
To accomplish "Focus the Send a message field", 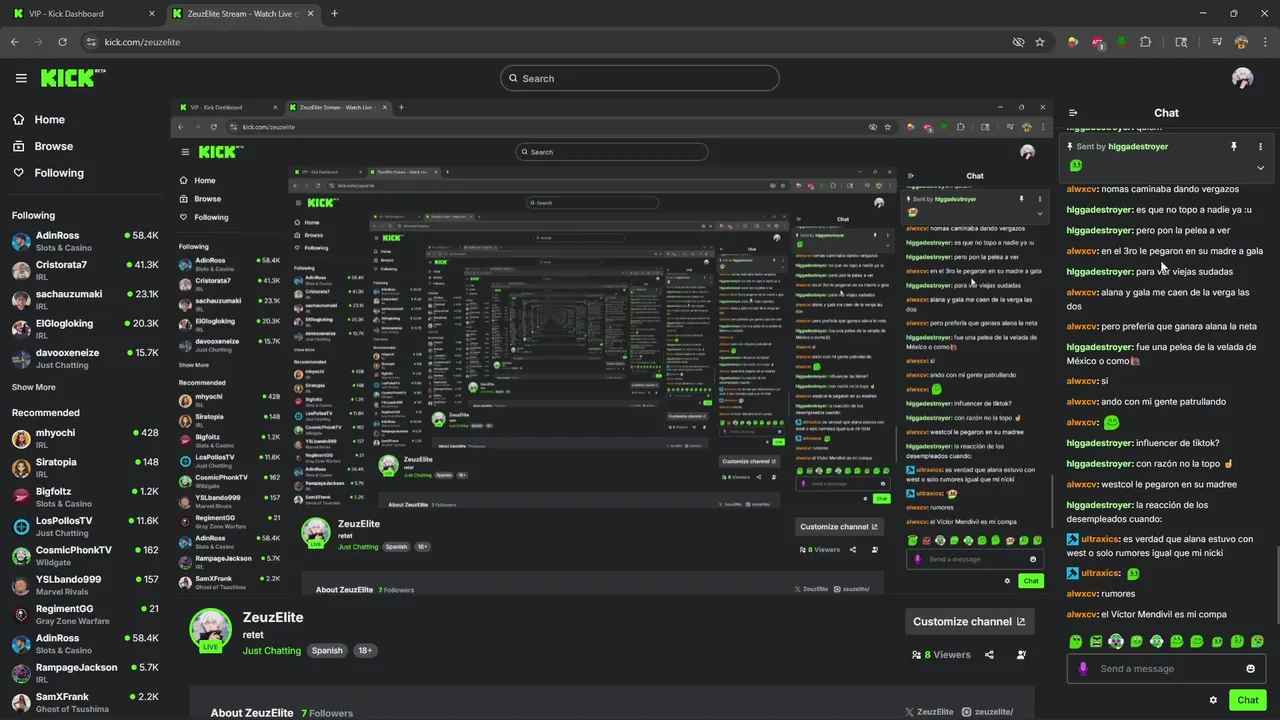I will tap(1166, 668).
